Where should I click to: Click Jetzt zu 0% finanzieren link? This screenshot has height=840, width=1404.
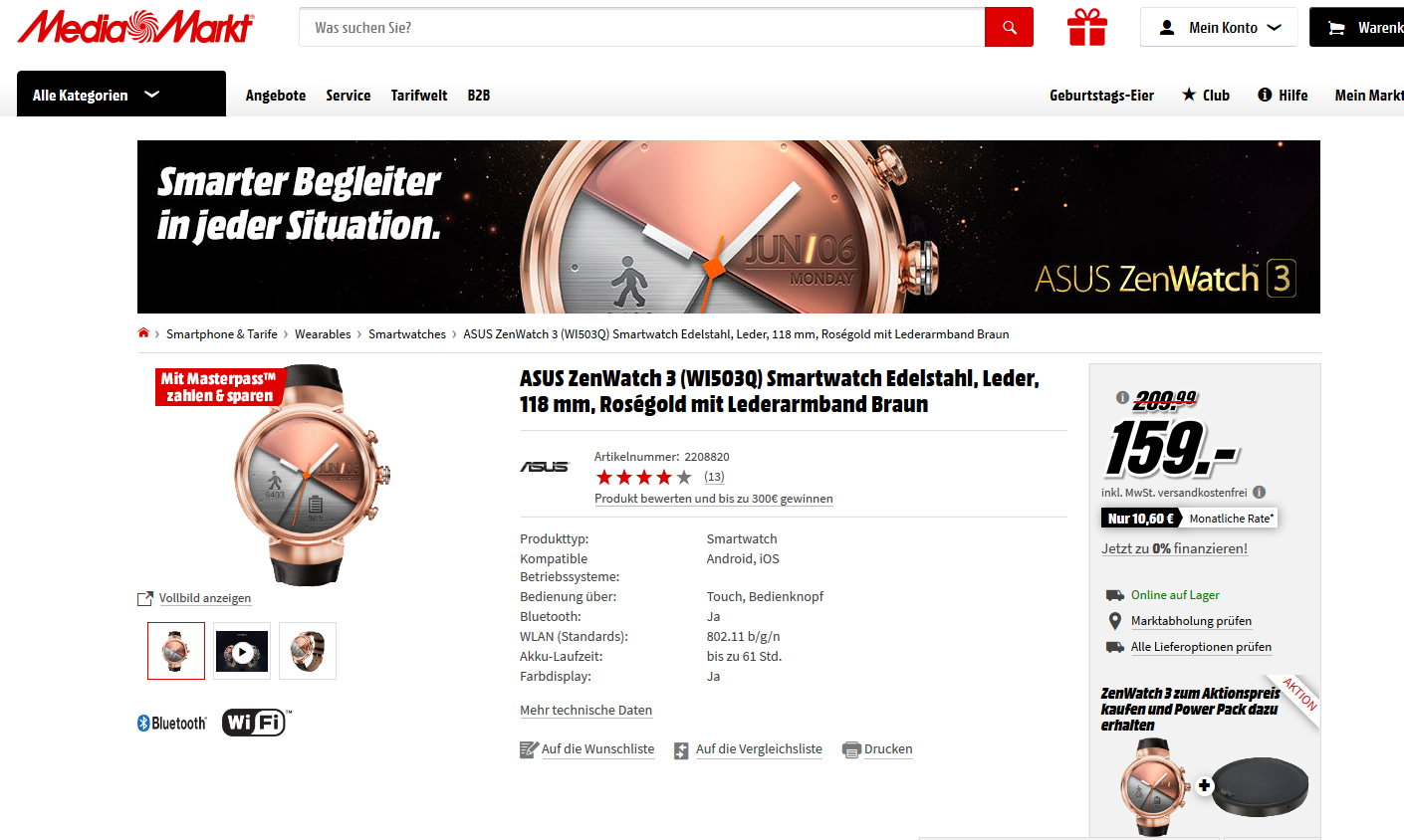click(x=1174, y=548)
